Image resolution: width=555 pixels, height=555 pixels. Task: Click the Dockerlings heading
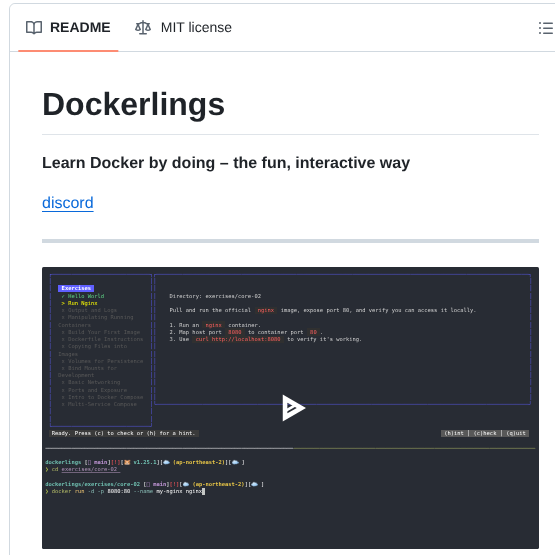click(x=133, y=104)
